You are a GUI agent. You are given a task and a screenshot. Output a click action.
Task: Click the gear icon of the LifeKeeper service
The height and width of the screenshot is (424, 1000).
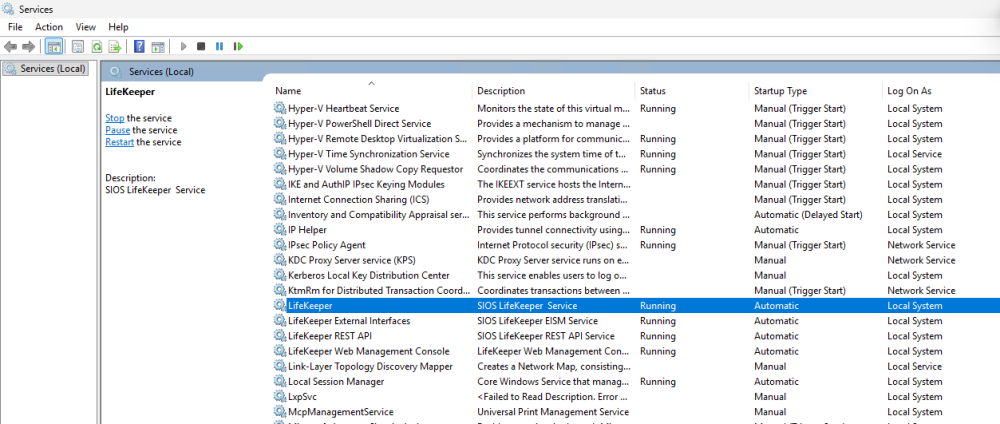click(279, 305)
